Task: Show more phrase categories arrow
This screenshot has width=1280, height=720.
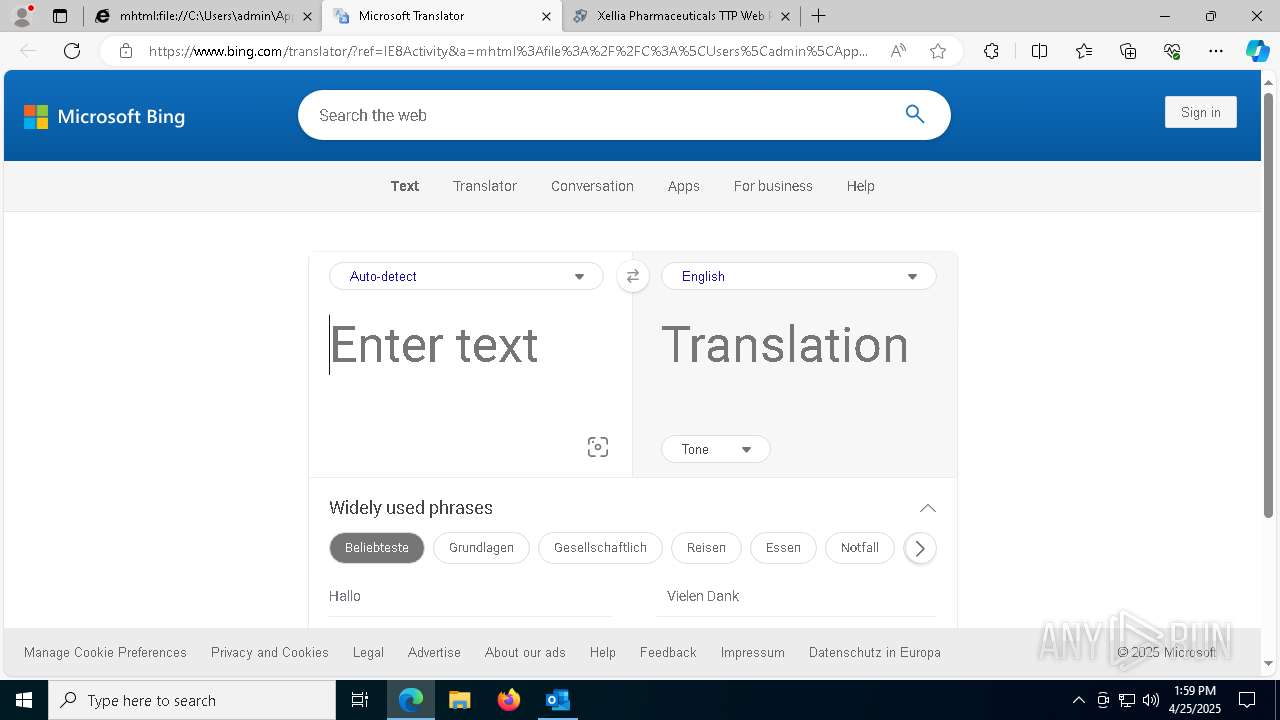Action: click(920, 548)
